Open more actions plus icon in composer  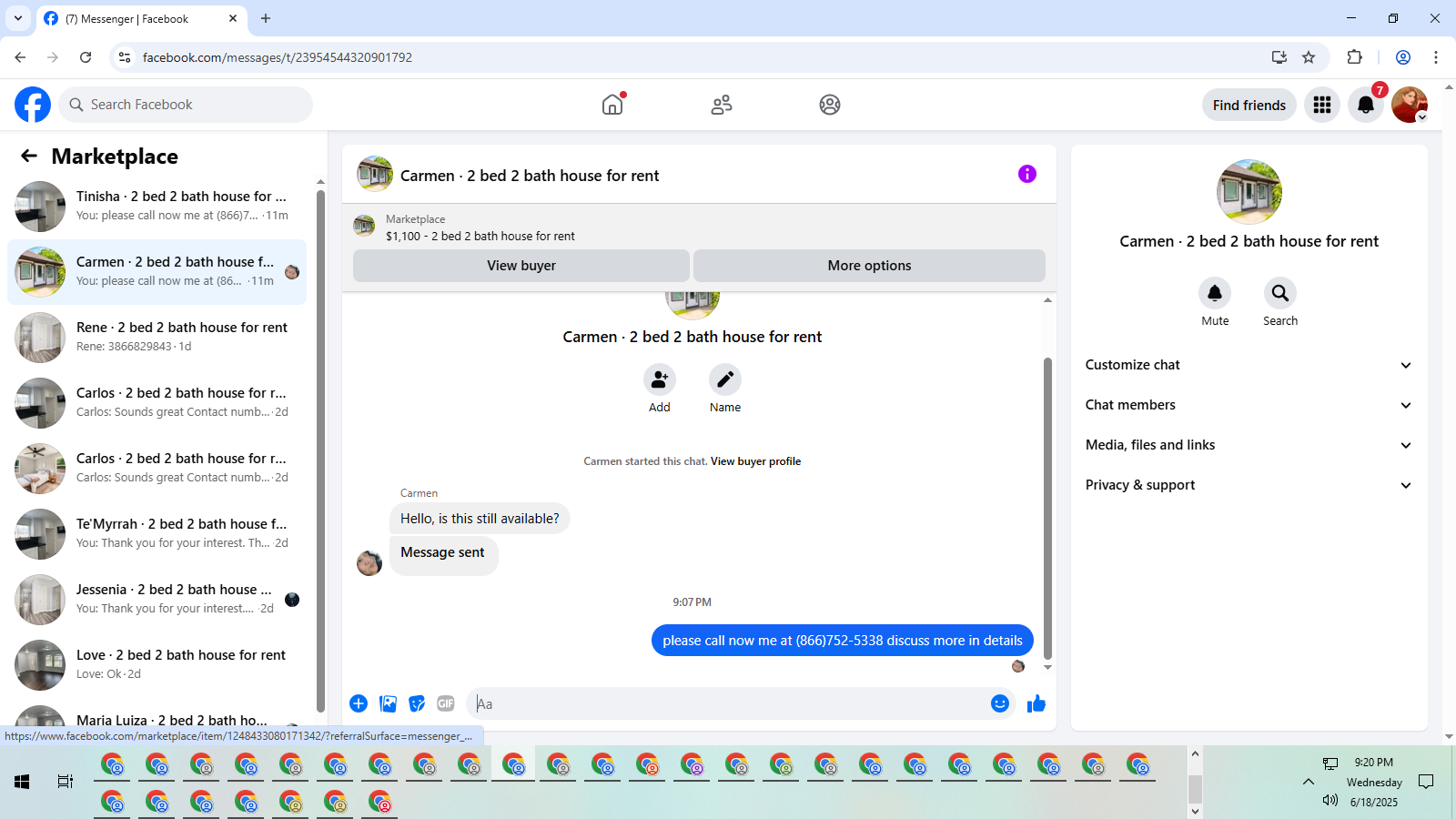(x=359, y=703)
